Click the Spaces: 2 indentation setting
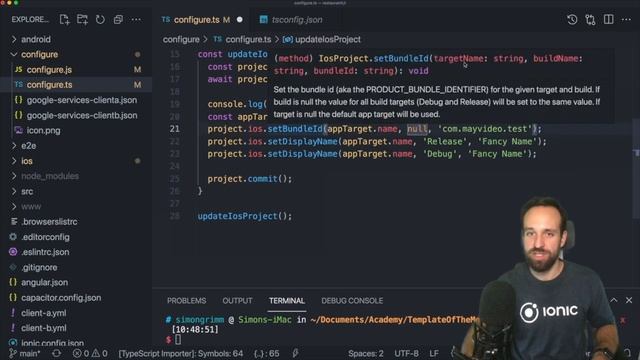 (x=366, y=353)
